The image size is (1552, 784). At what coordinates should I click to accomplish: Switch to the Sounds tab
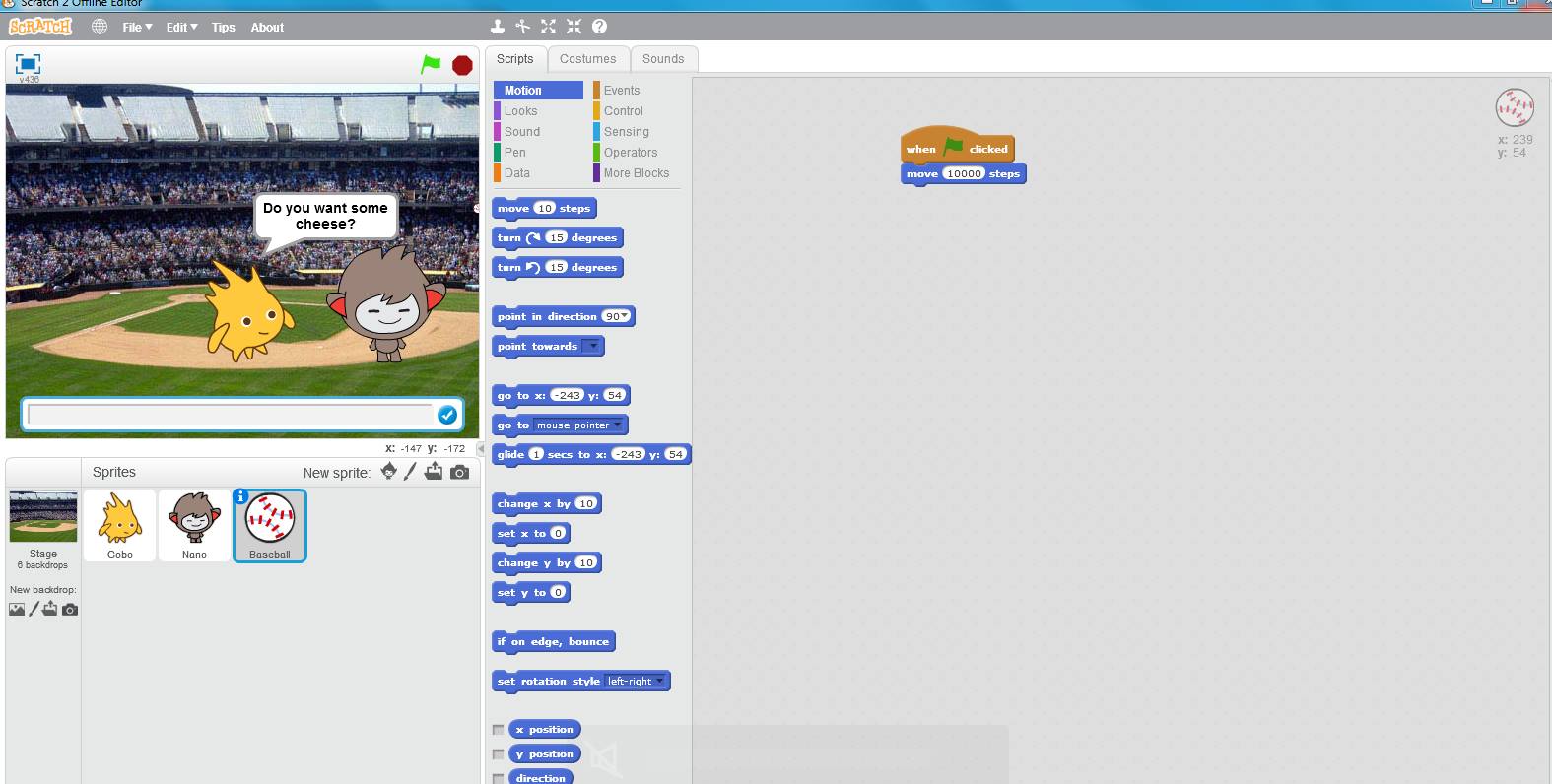(663, 59)
